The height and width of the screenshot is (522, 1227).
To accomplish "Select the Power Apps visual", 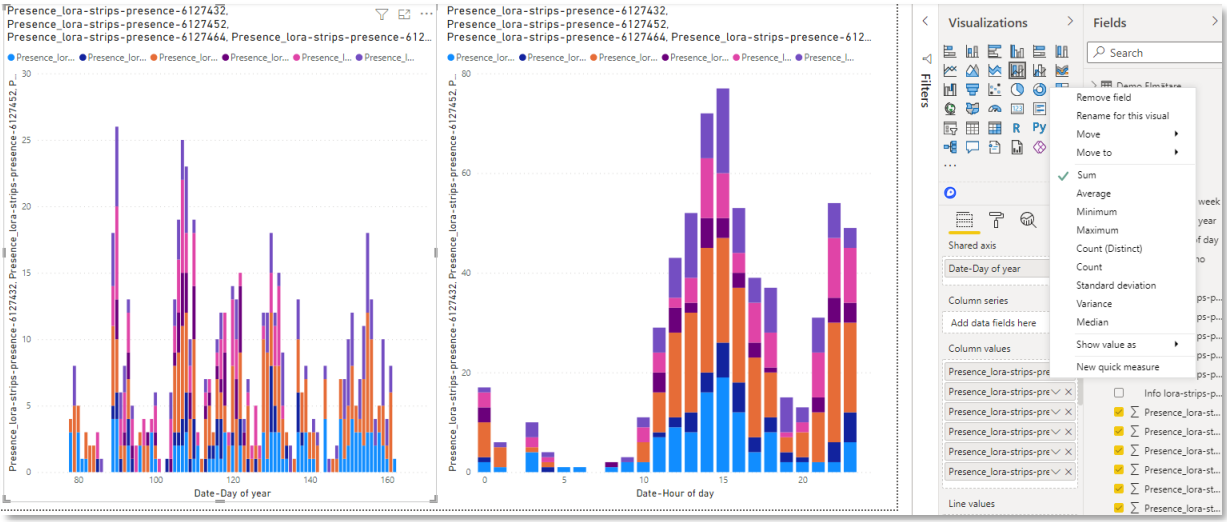I will 1040,147.
